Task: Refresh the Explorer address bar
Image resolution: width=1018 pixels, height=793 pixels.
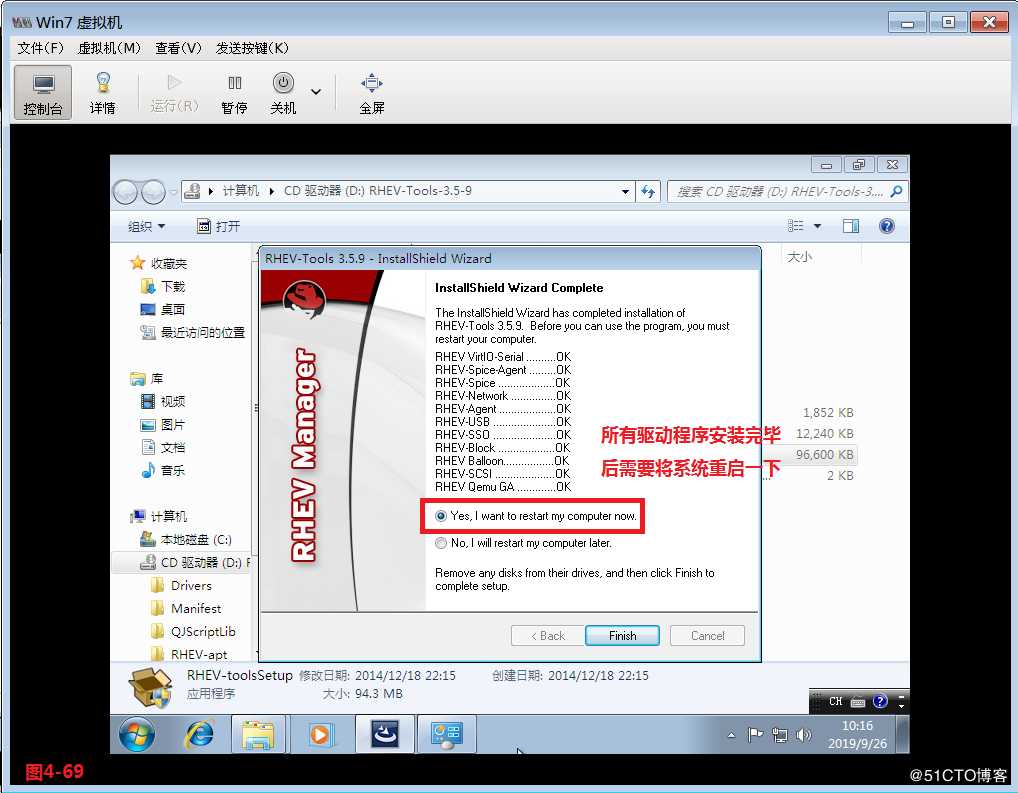Action: coord(648,192)
